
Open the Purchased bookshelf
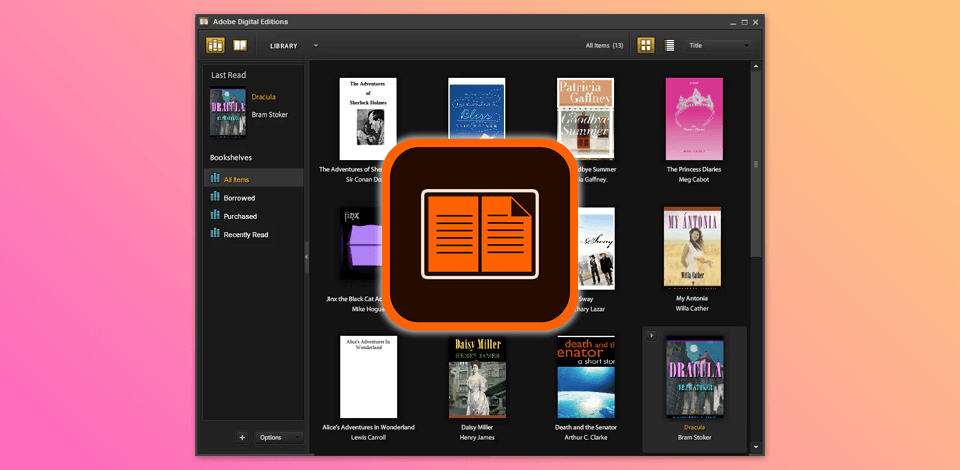point(240,216)
